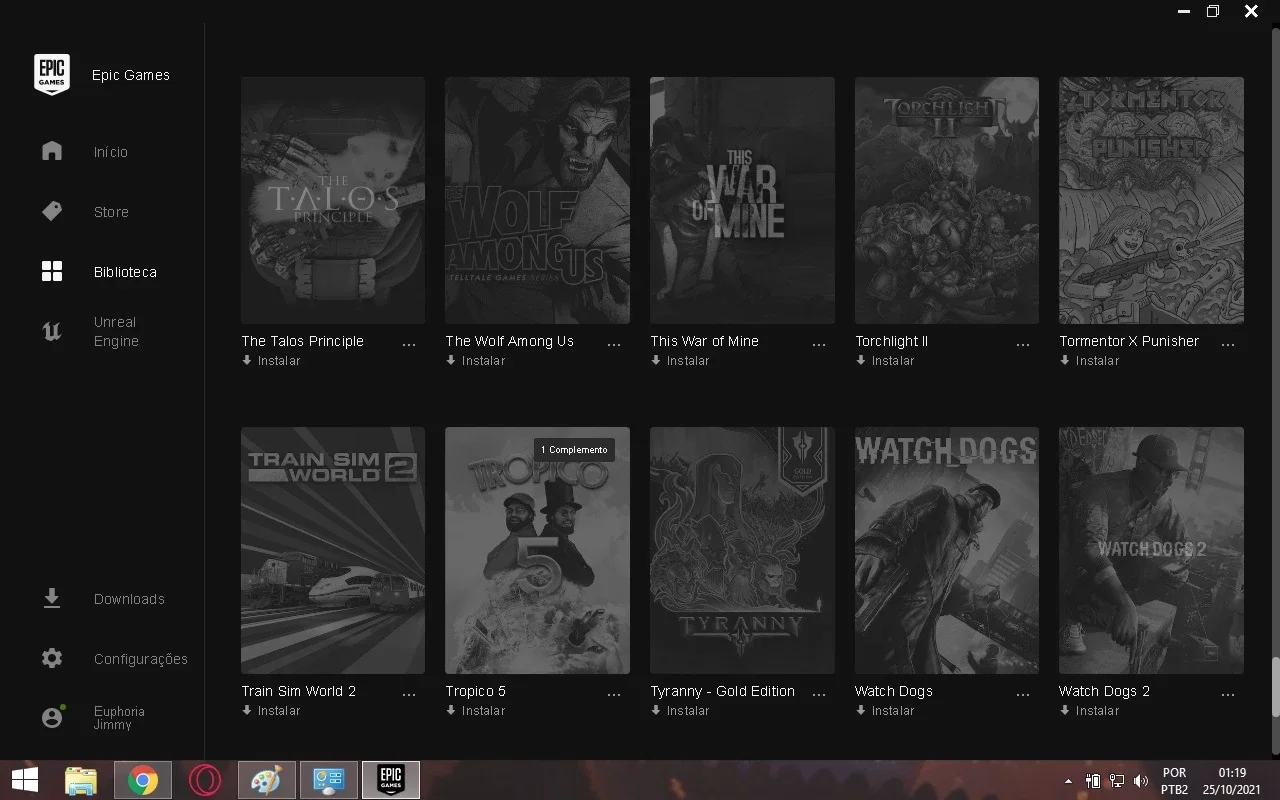Open Google Chrome from the taskbar
Screen dimensions: 1280x800
point(143,780)
